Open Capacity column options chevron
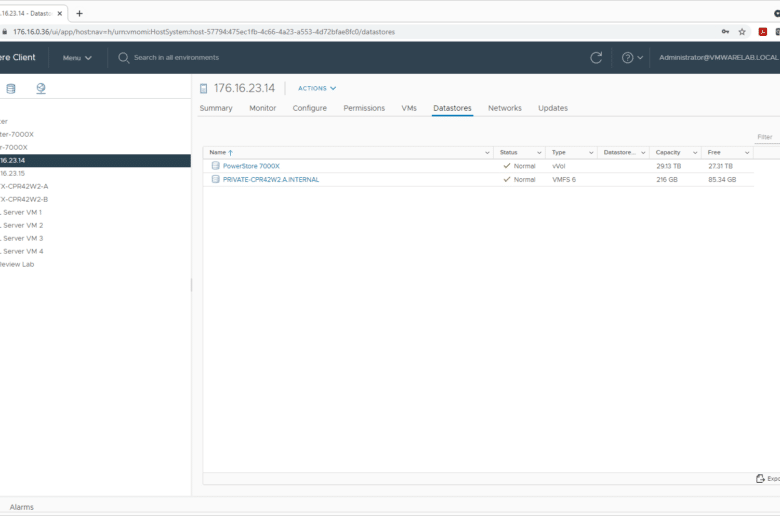 (695, 153)
